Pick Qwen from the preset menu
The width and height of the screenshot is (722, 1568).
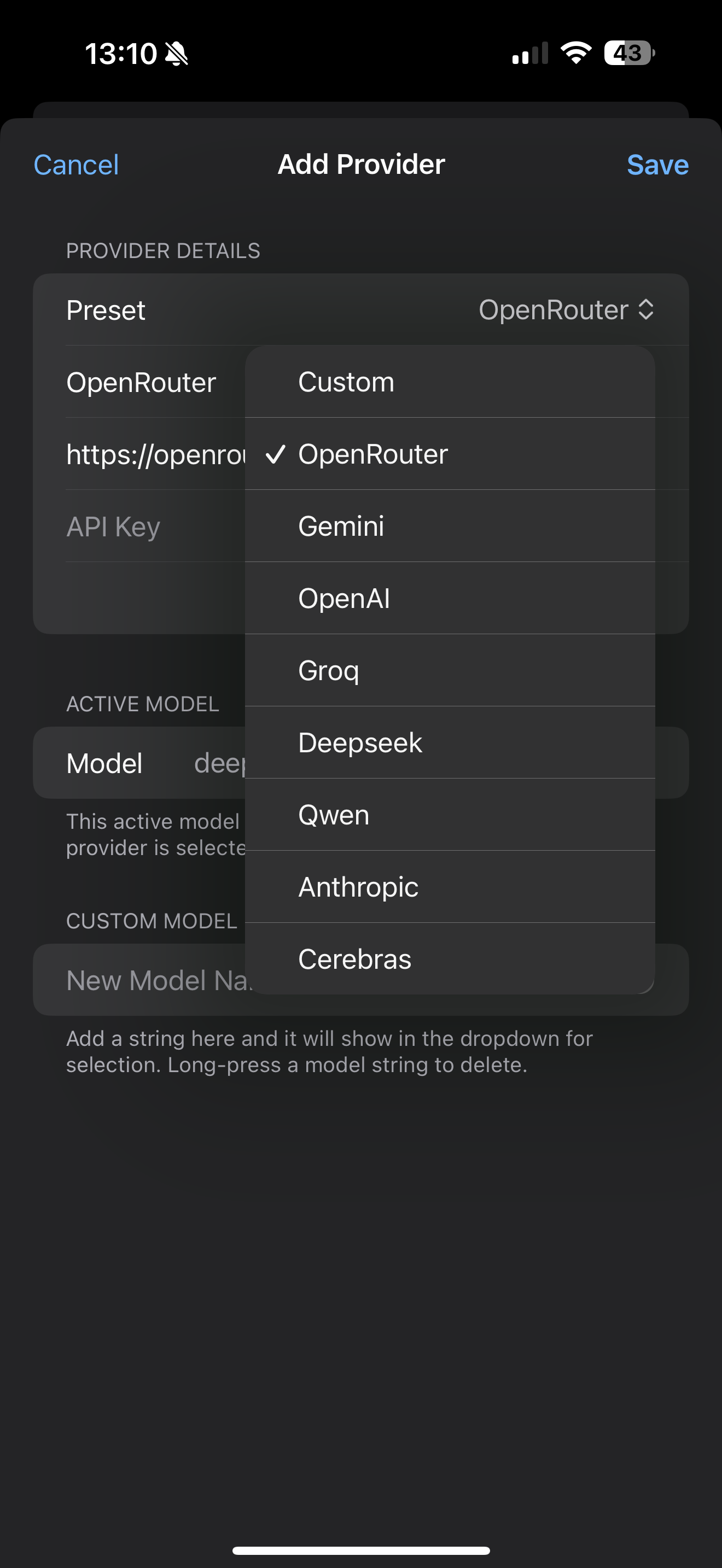point(450,815)
